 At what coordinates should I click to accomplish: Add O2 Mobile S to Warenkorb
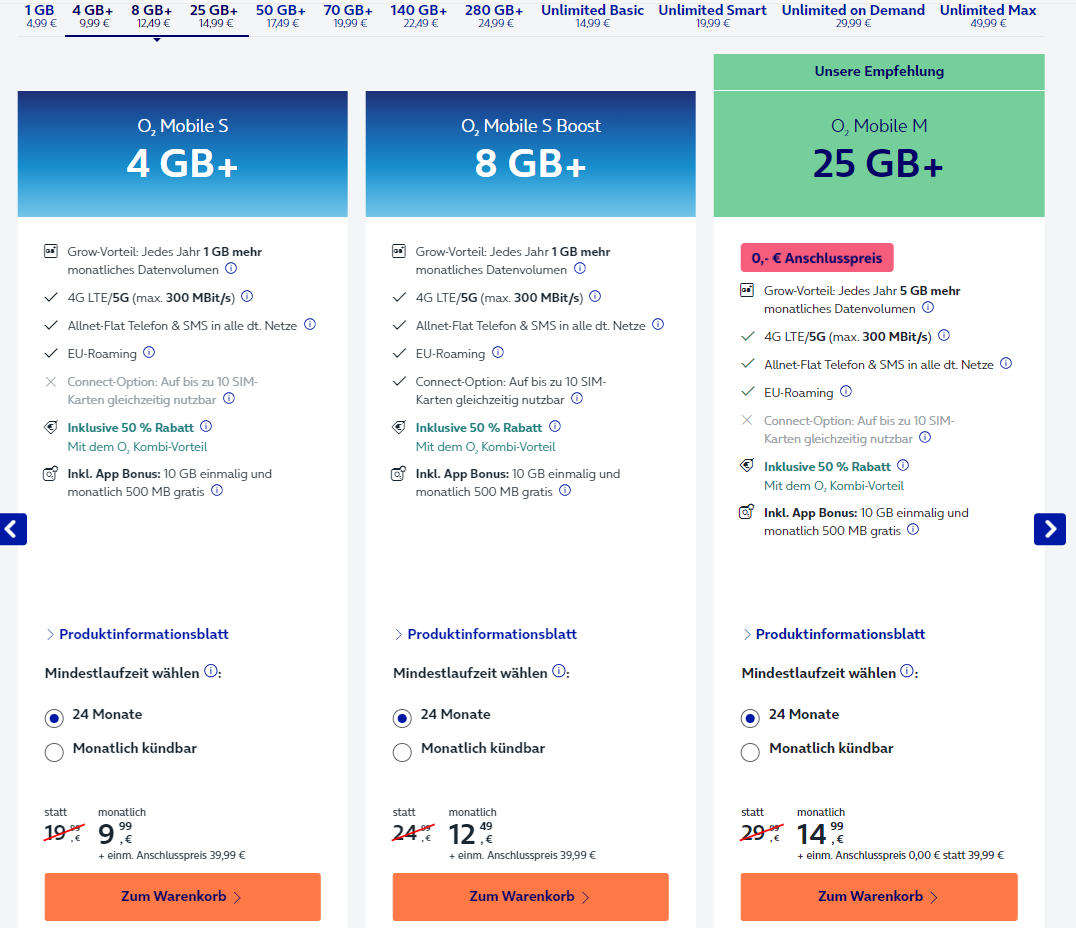tap(183, 896)
